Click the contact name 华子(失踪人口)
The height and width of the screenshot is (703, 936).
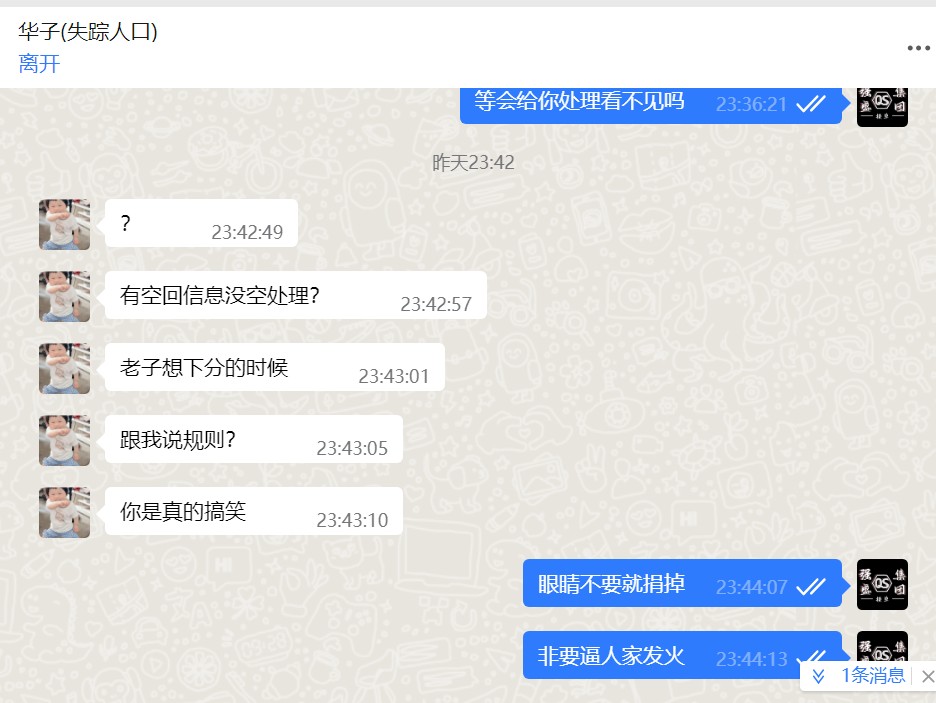[x=88, y=31]
